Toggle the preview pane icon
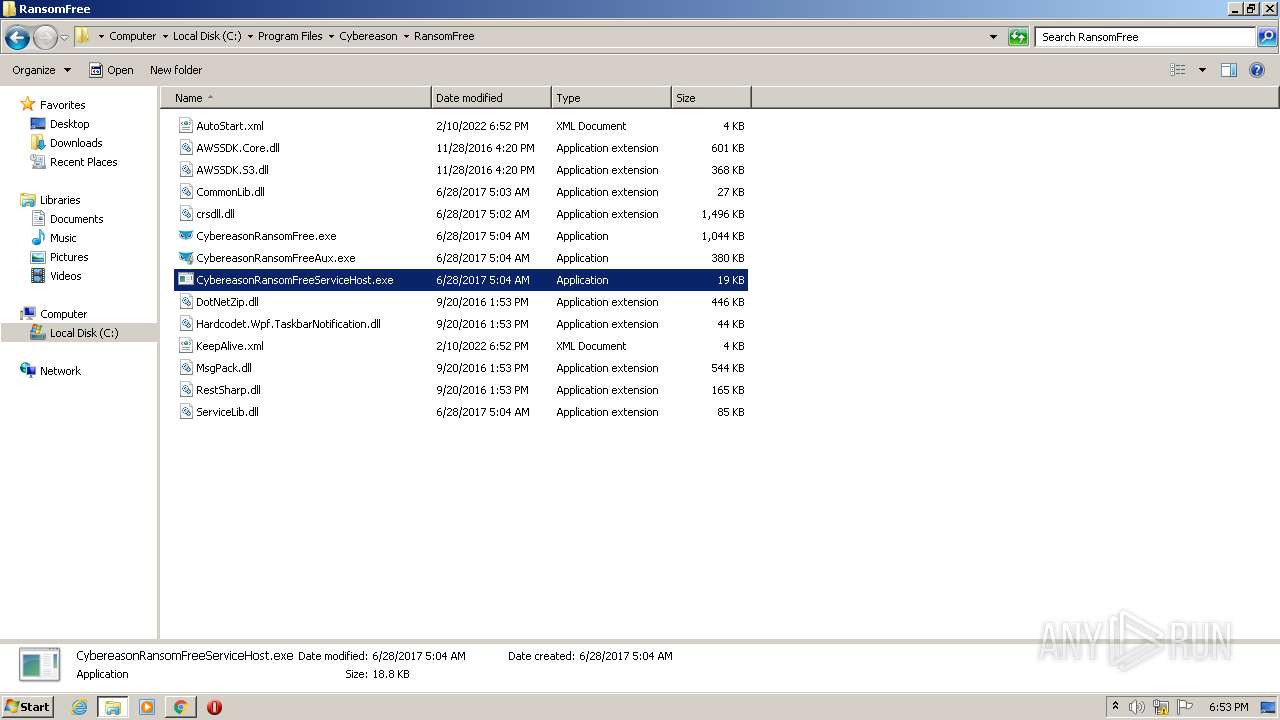The width and height of the screenshot is (1280, 720). (x=1229, y=70)
